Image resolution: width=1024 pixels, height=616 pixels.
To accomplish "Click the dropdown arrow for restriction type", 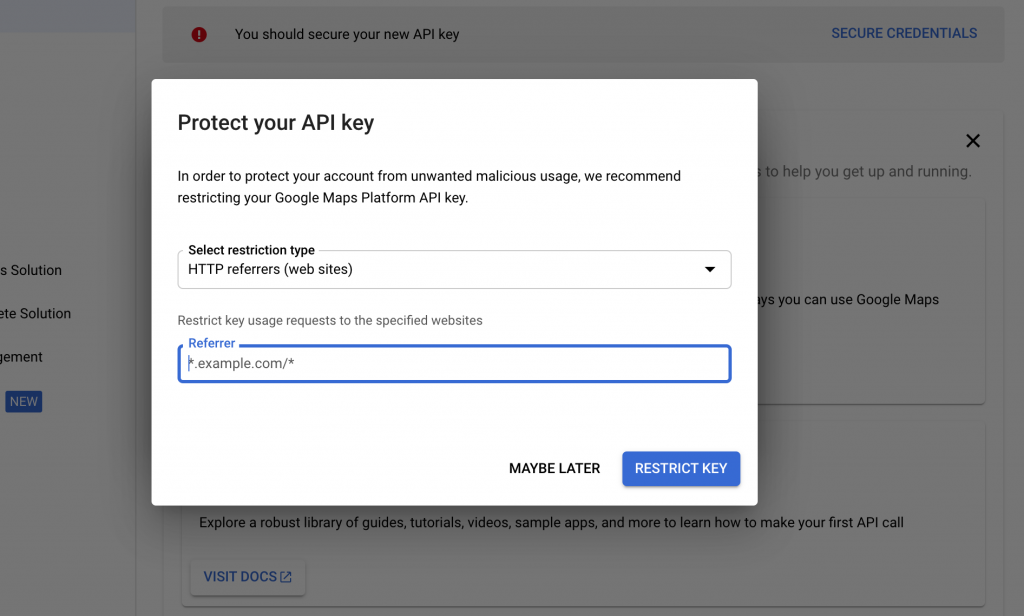I will (710, 269).
